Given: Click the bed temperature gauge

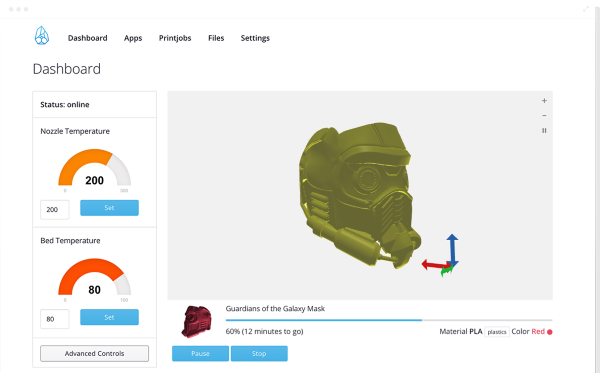Looking at the screenshot, I should click(x=95, y=278).
